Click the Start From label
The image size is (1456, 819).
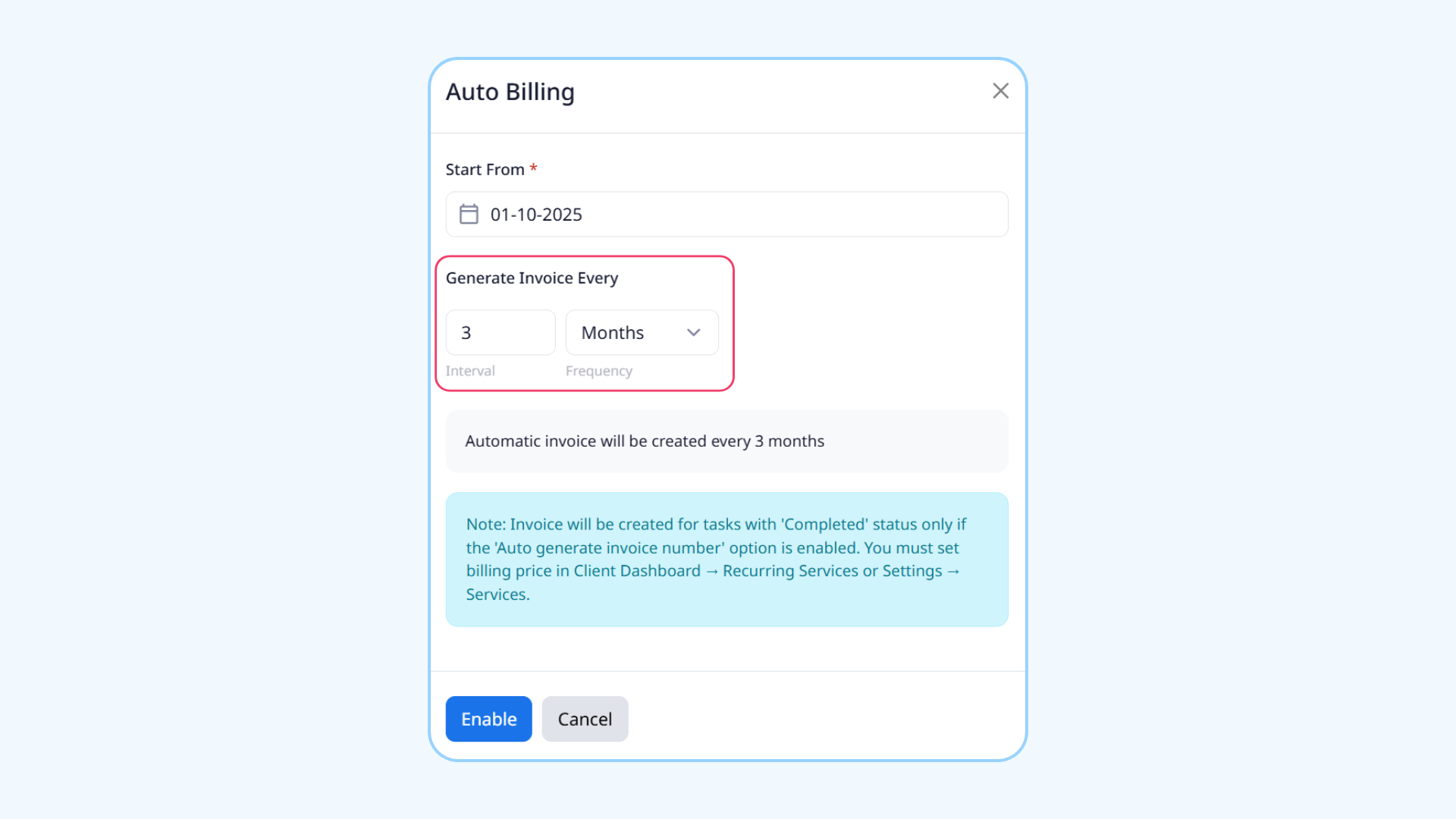click(x=485, y=170)
